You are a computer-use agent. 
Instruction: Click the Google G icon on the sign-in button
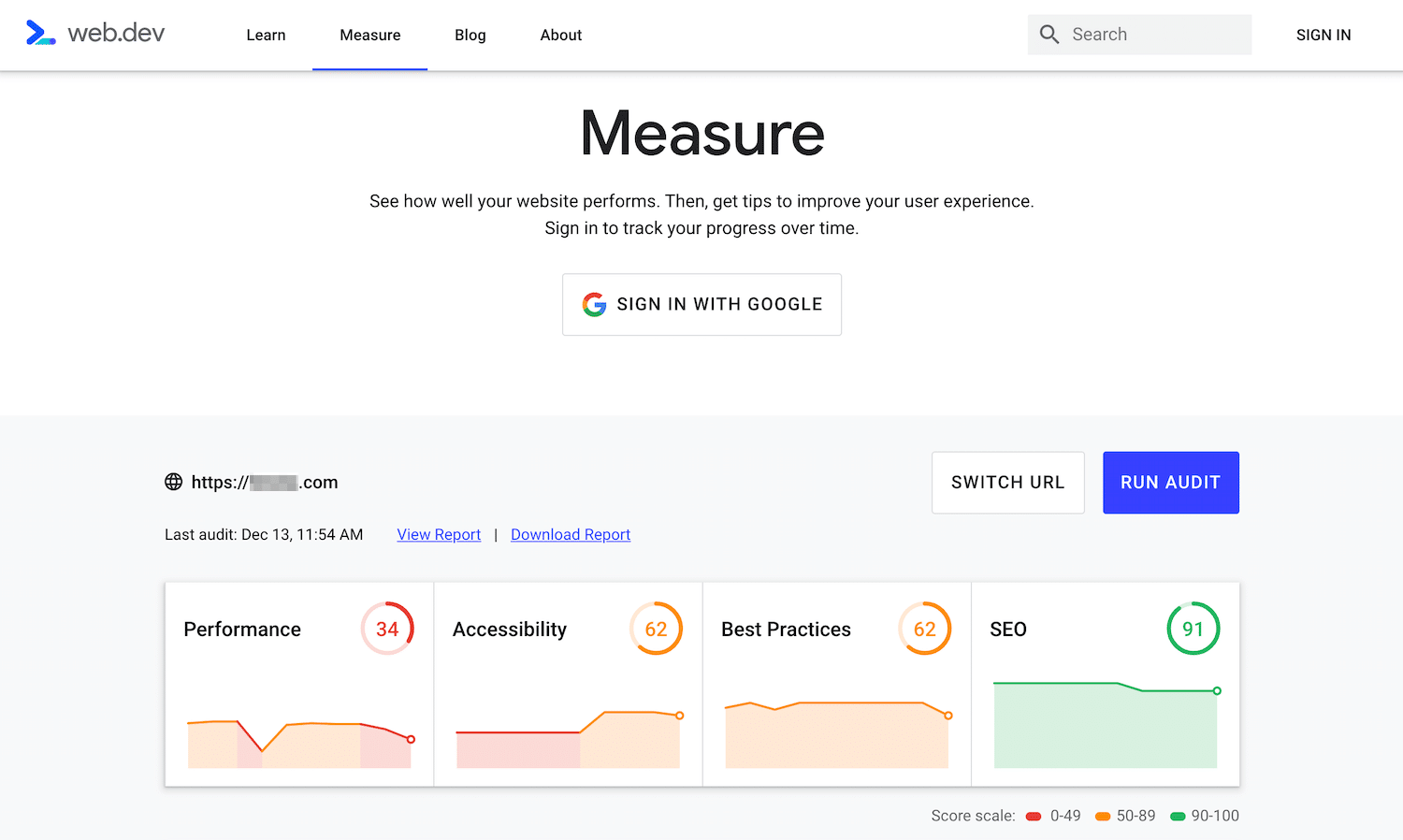pos(595,304)
